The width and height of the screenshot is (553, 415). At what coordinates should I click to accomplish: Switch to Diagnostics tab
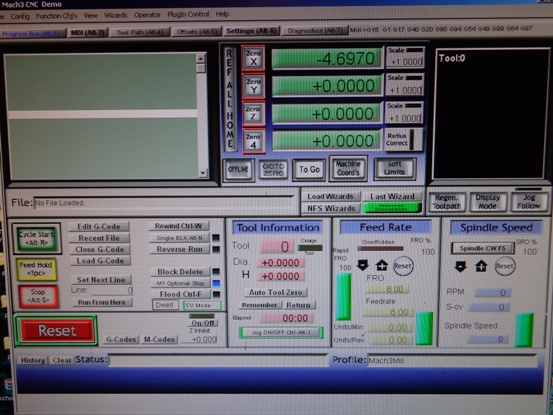pyautogui.click(x=315, y=31)
